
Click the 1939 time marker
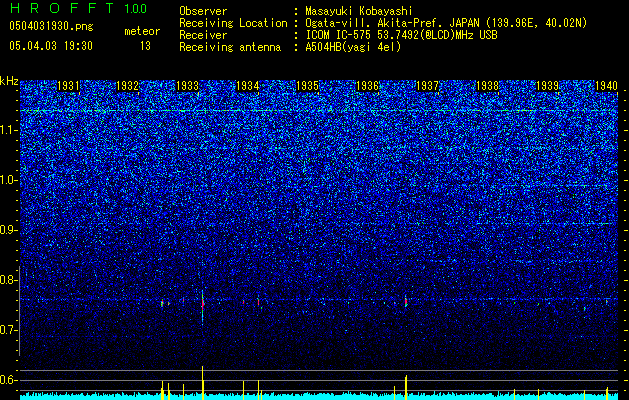tap(547, 86)
